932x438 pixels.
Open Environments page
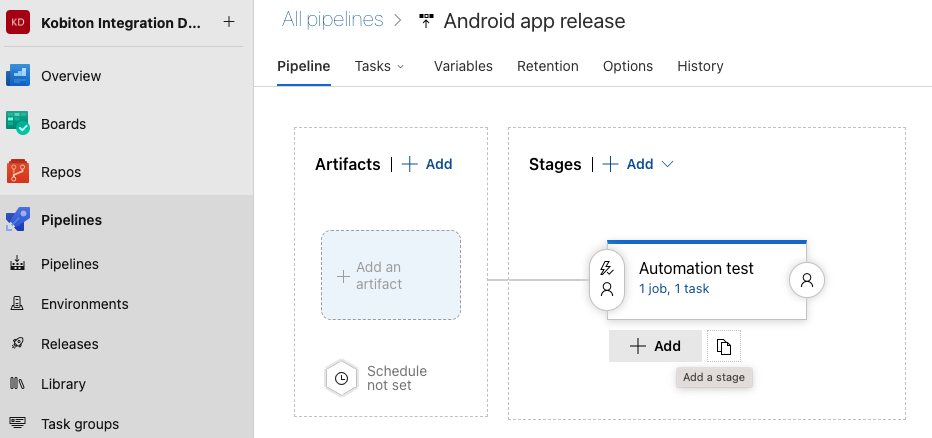click(84, 304)
